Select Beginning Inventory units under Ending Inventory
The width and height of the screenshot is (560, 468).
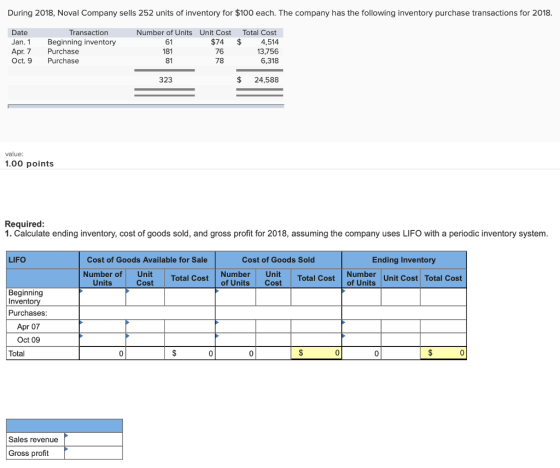coord(361,297)
